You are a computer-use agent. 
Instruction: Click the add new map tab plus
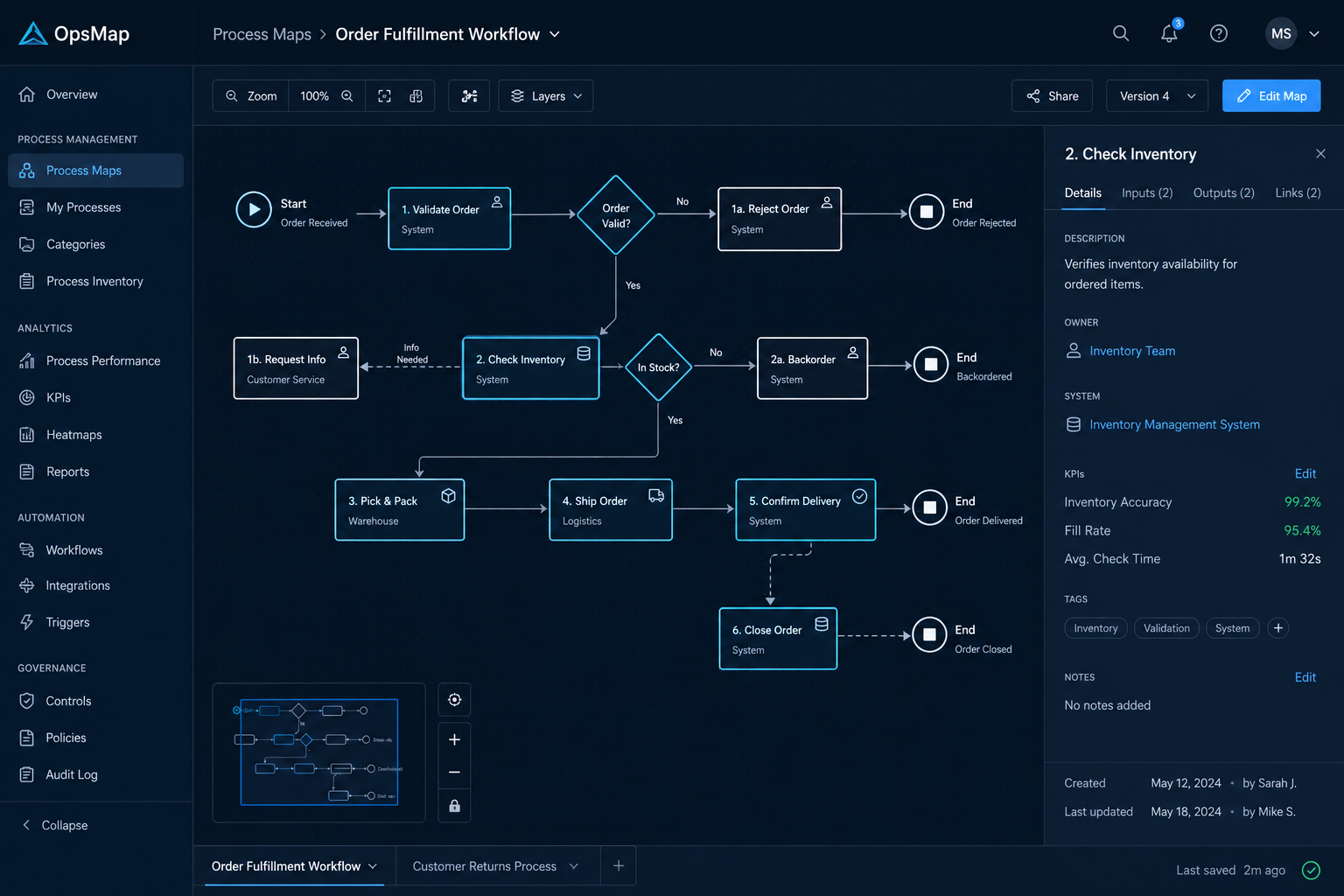tap(619, 866)
